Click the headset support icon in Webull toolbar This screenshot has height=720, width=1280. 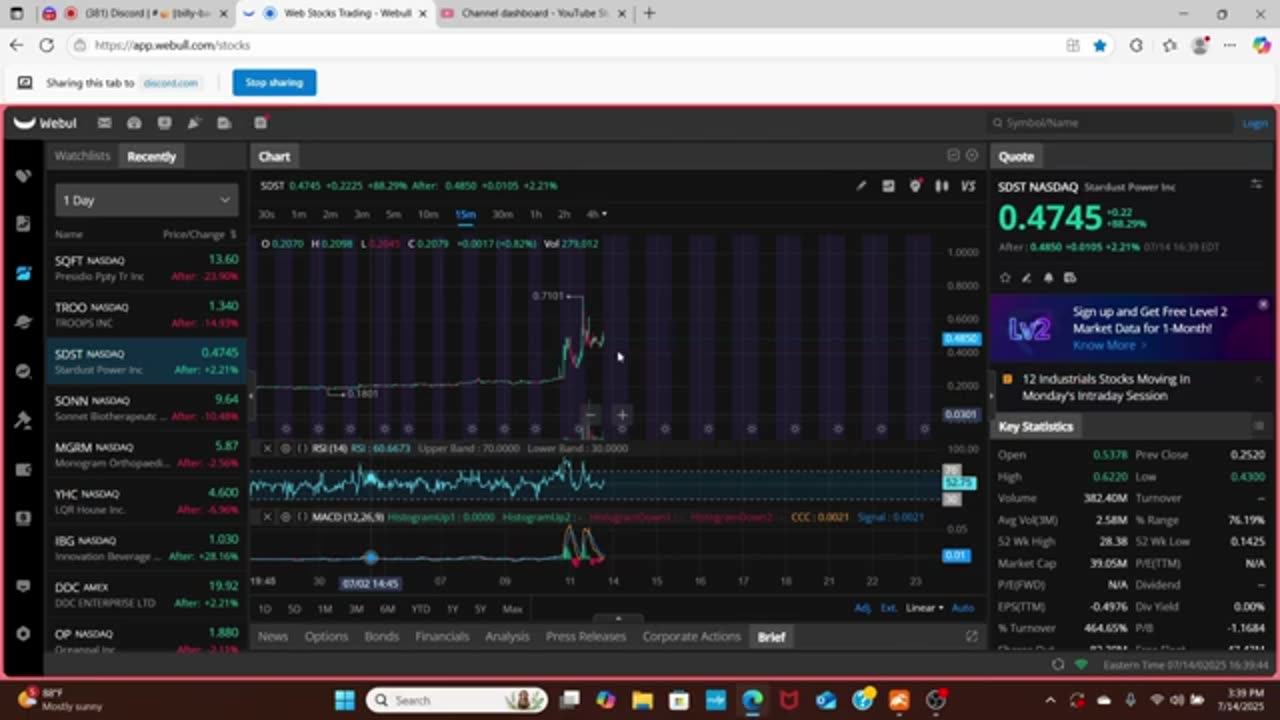pos(134,123)
